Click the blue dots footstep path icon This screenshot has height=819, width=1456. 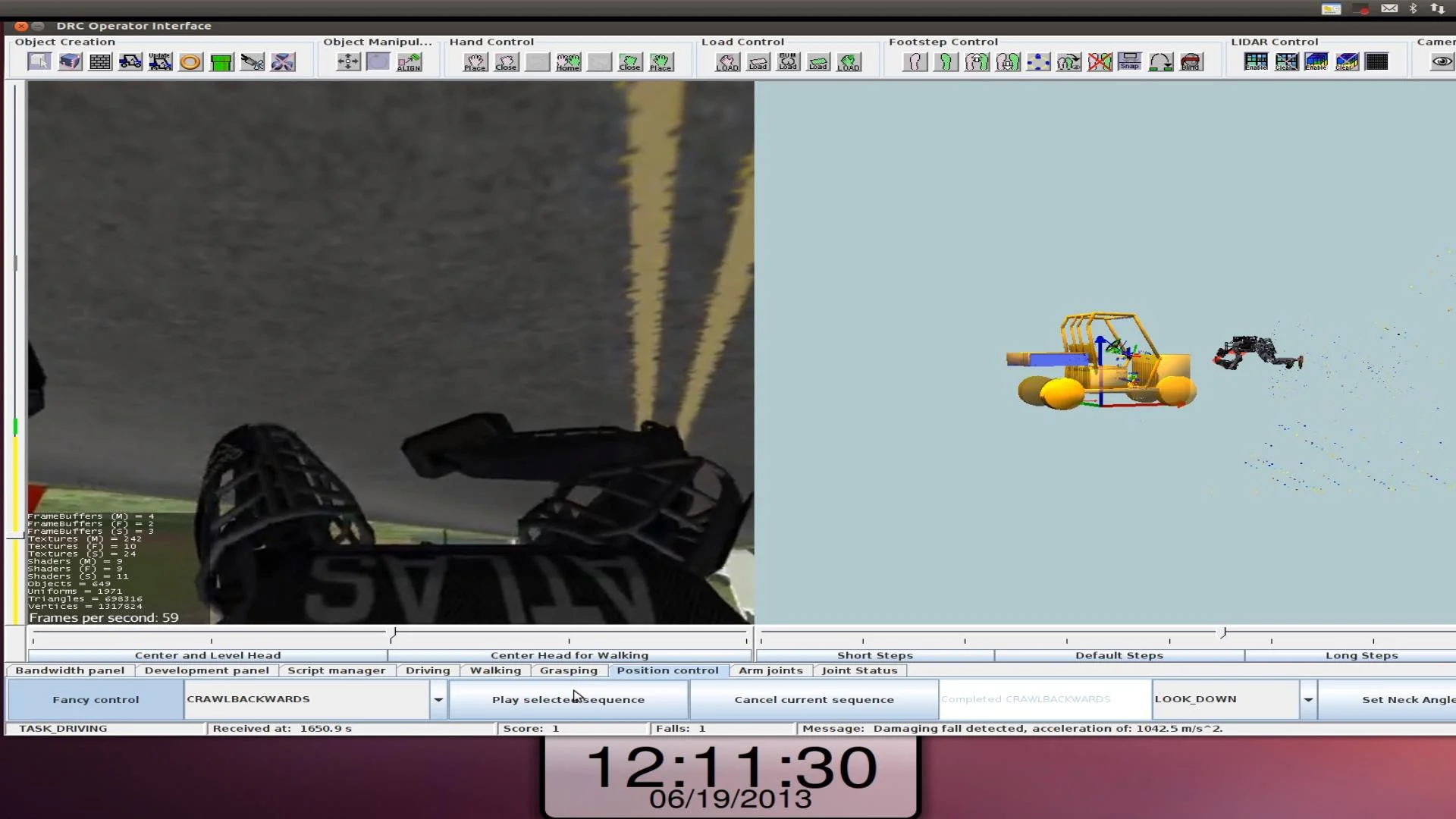[x=1038, y=61]
